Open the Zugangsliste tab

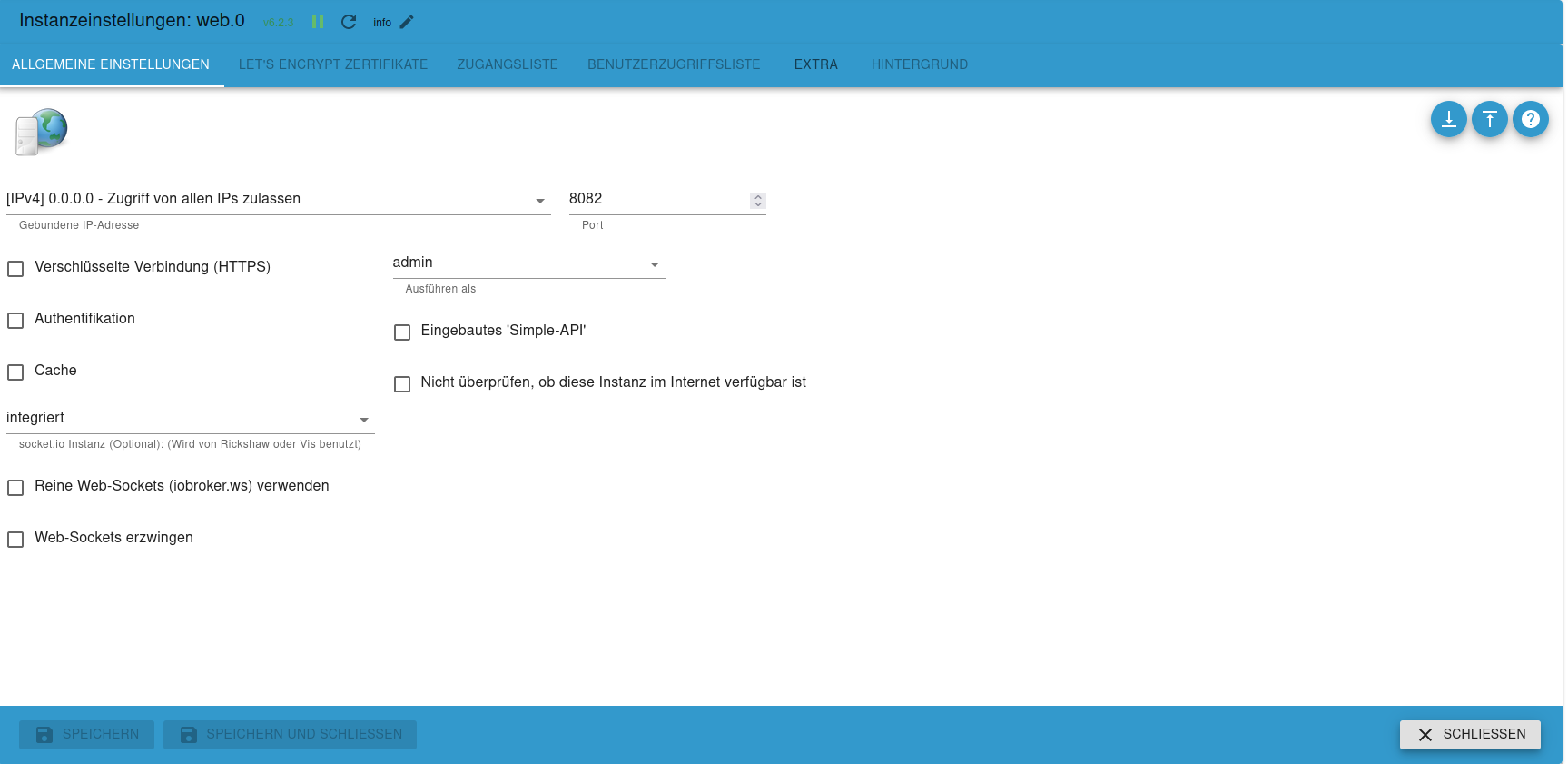[507, 64]
